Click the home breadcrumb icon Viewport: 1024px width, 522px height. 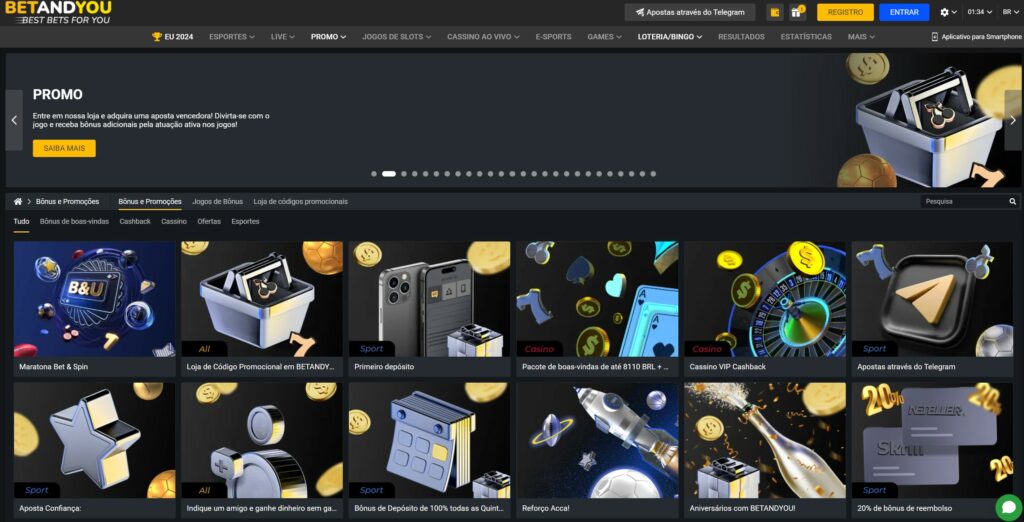pyautogui.click(x=18, y=202)
